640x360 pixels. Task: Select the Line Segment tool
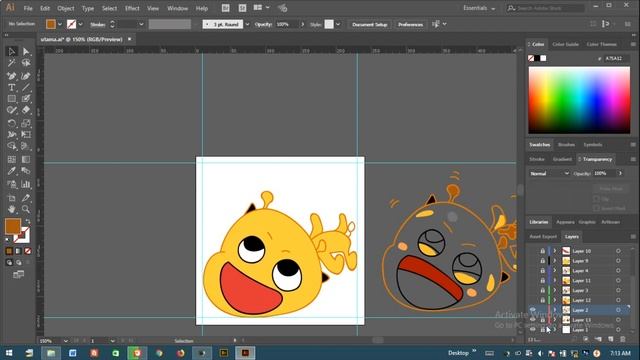click(26, 87)
